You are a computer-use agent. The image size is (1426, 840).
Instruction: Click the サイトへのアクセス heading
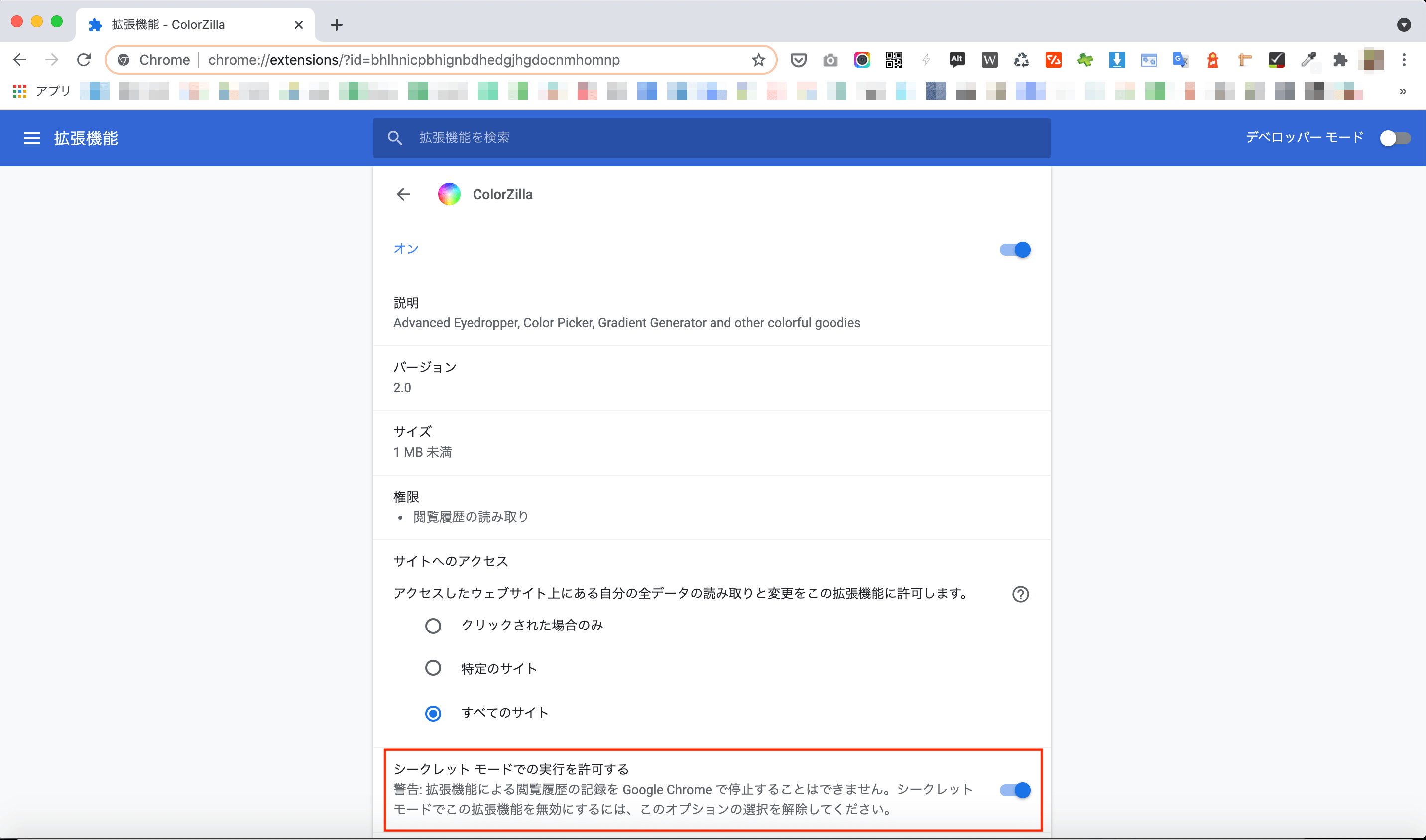point(451,561)
